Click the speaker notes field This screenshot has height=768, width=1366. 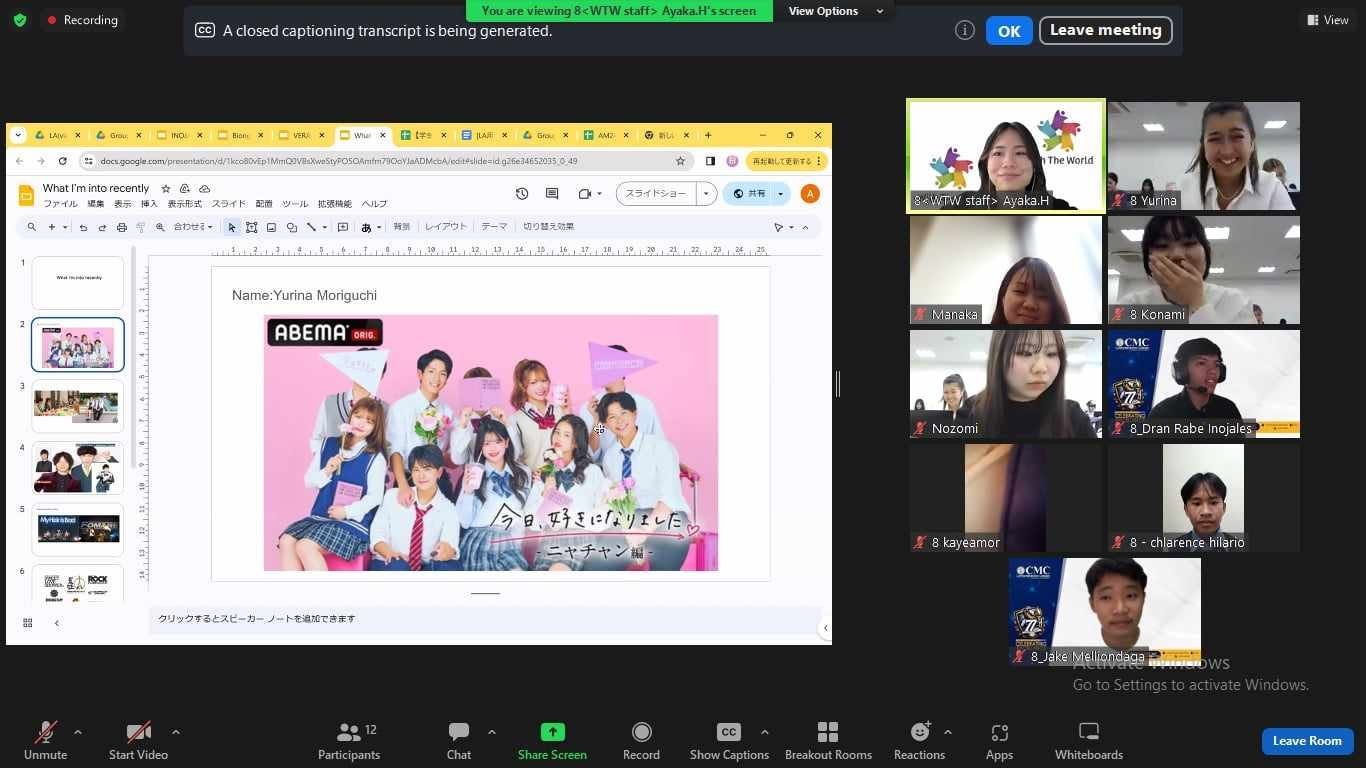pos(485,619)
